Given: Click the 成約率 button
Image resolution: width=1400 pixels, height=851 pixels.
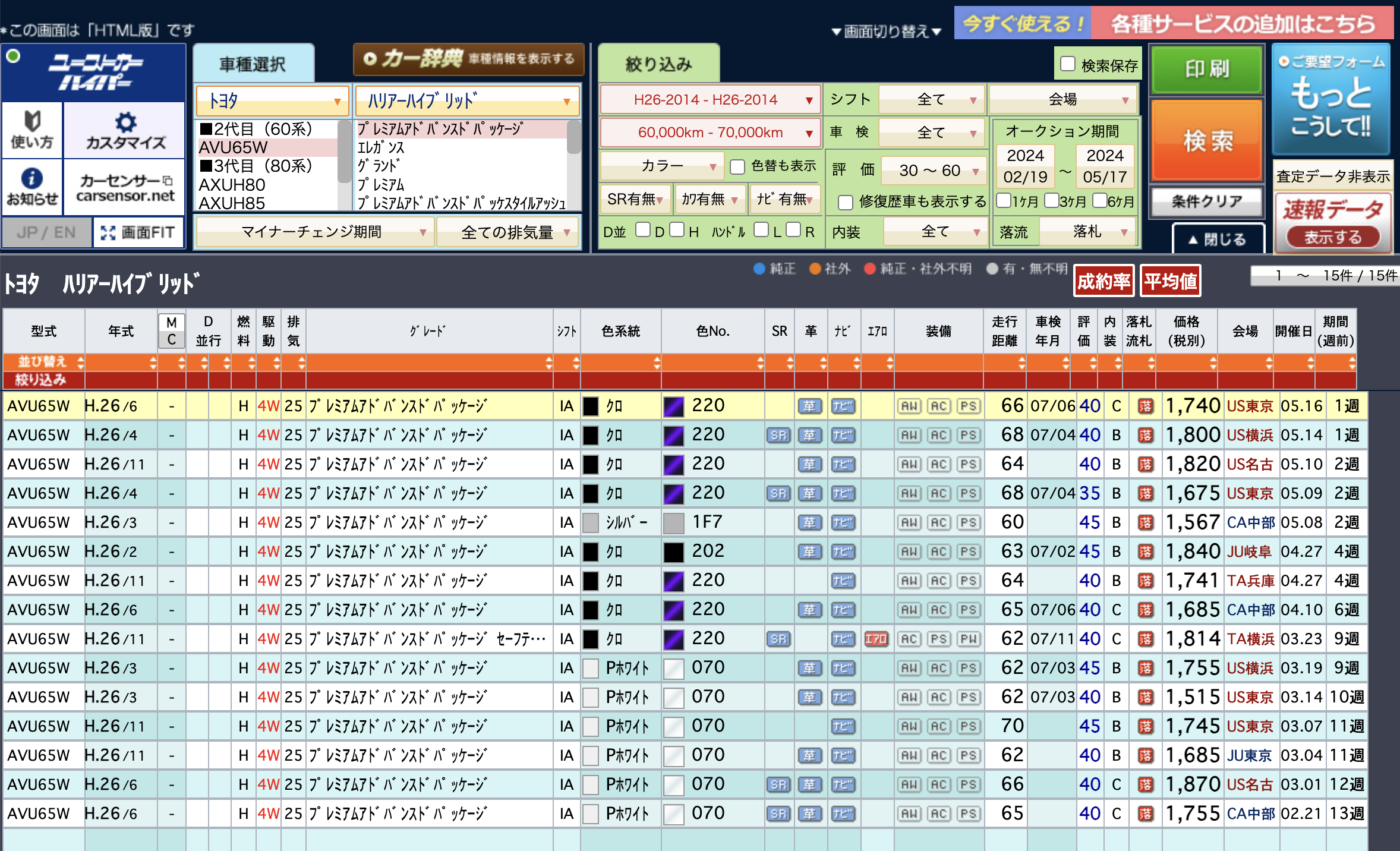Looking at the screenshot, I should (1103, 281).
